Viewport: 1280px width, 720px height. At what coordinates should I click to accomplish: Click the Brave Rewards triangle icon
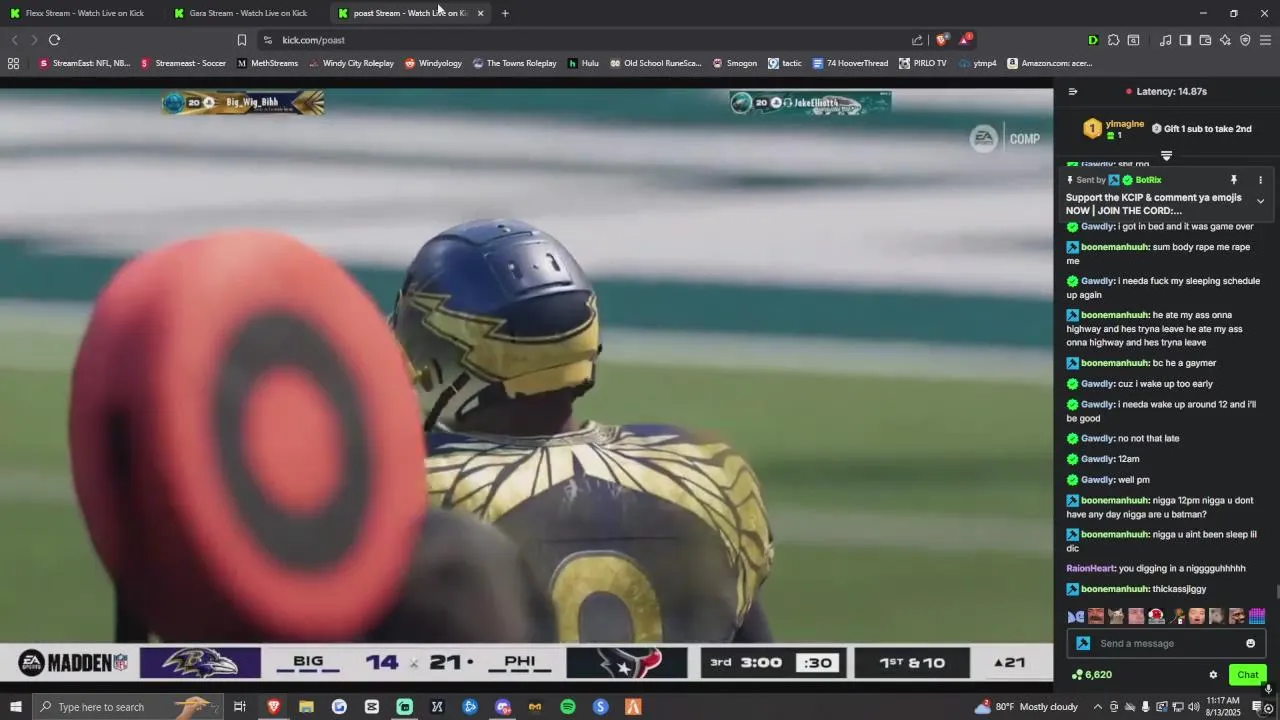click(965, 40)
